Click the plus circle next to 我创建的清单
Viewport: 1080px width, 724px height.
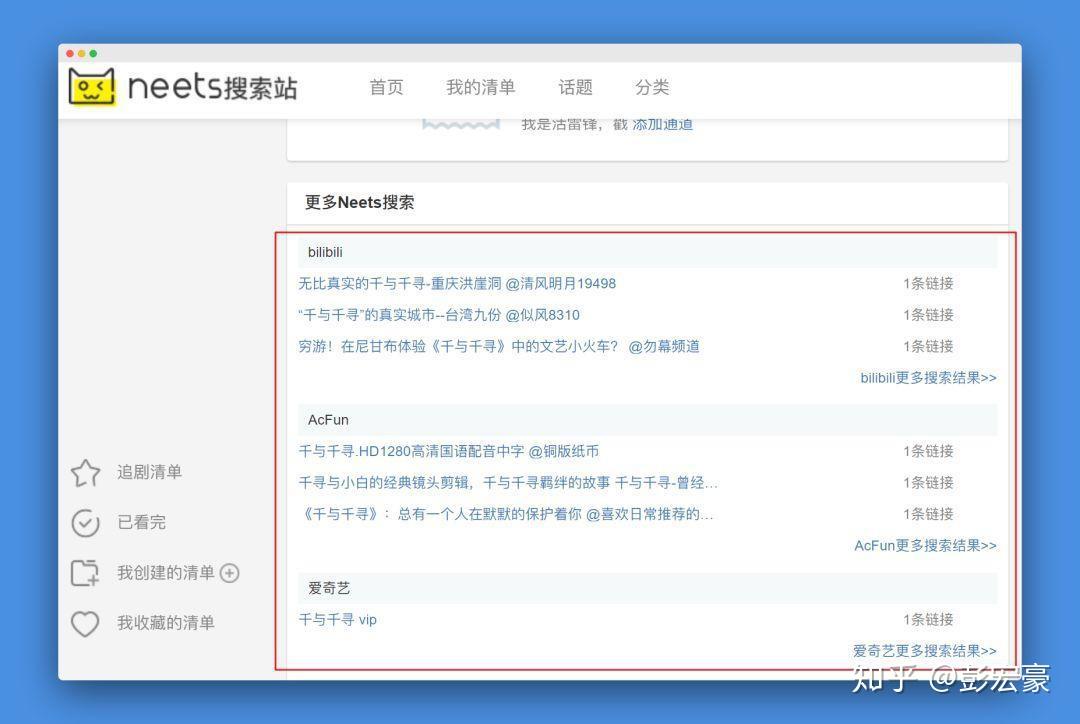coord(229,573)
